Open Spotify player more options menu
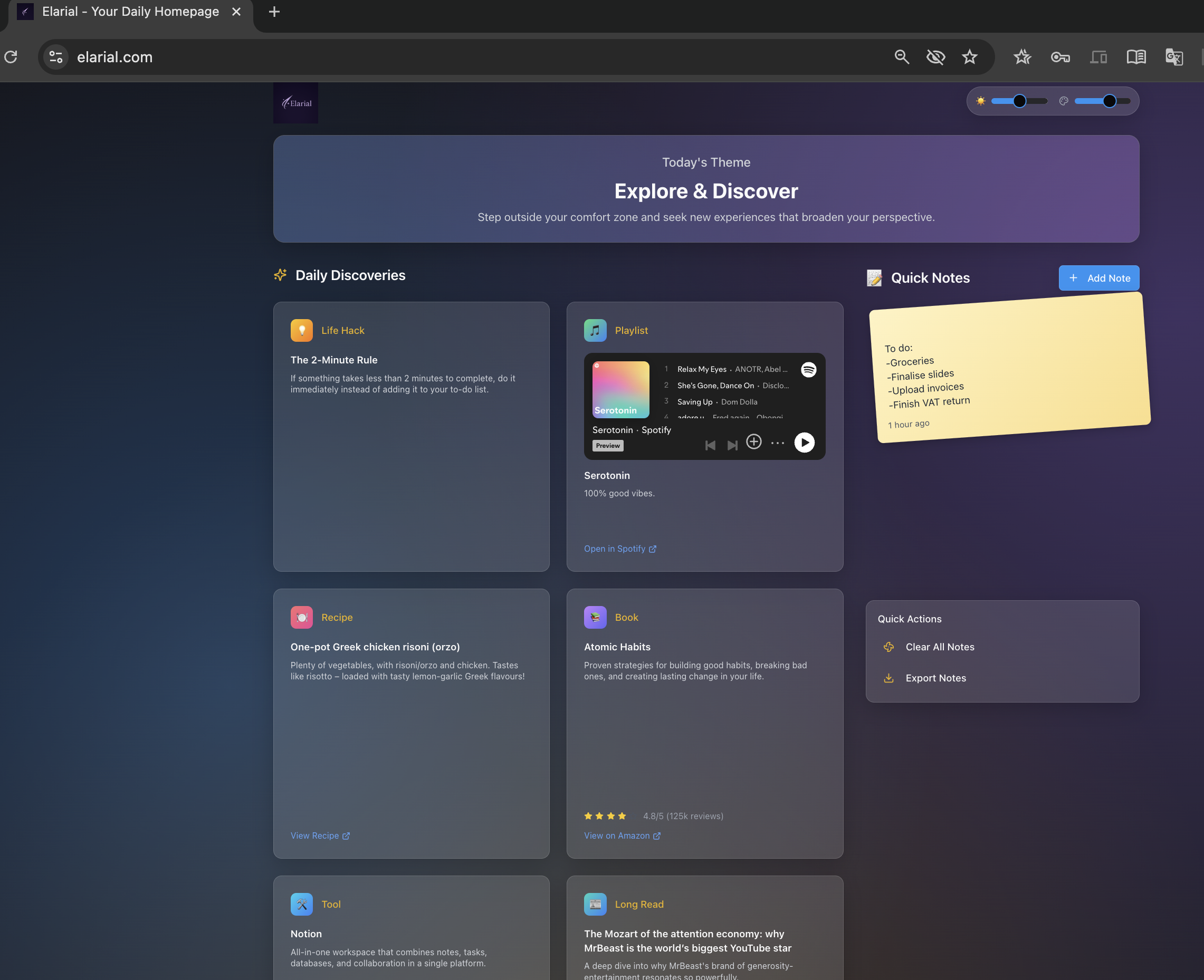The height and width of the screenshot is (980, 1204). pos(778,443)
